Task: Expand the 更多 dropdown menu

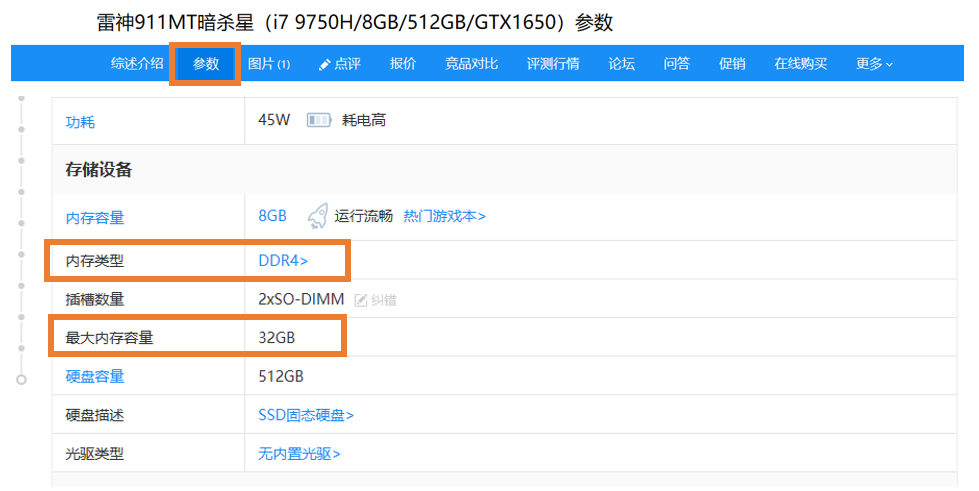Action: (874, 64)
